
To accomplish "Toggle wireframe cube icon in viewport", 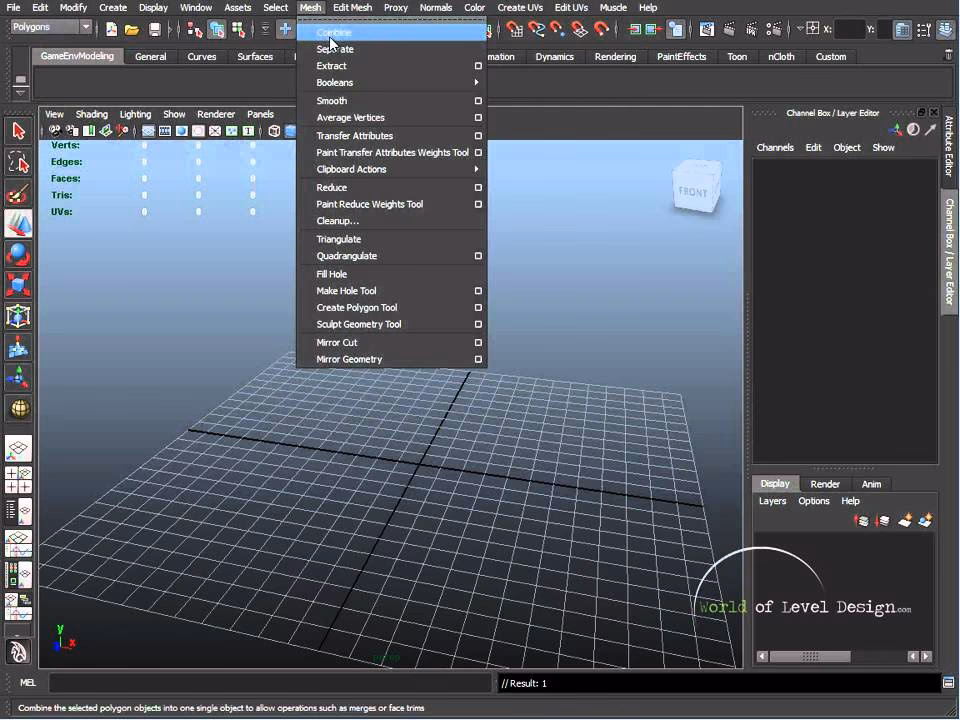I will (274, 130).
